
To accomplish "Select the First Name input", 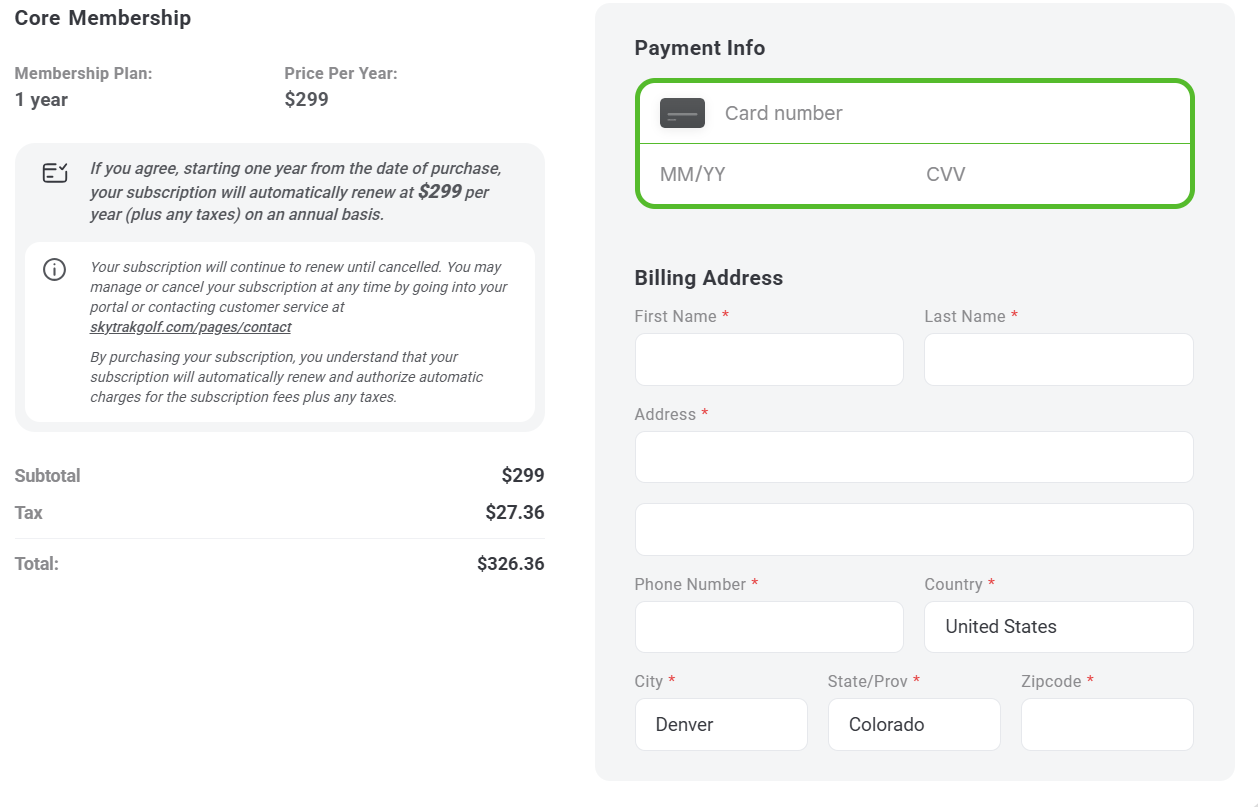I will [x=769, y=360].
